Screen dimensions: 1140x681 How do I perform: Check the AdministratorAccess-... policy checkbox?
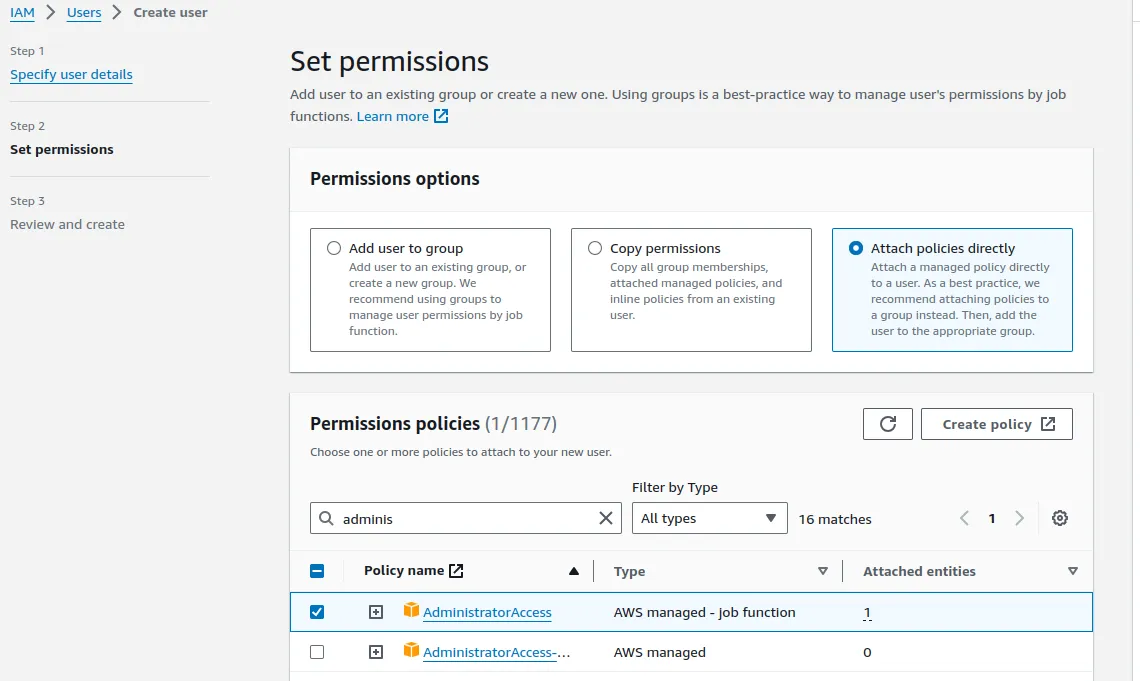317,651
